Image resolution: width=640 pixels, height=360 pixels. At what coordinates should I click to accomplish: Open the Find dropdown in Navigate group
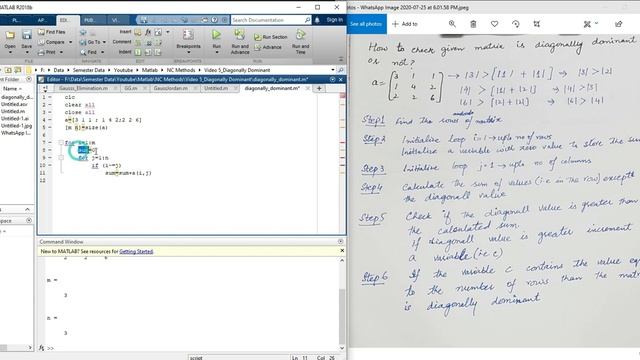(x=92, y=52)
